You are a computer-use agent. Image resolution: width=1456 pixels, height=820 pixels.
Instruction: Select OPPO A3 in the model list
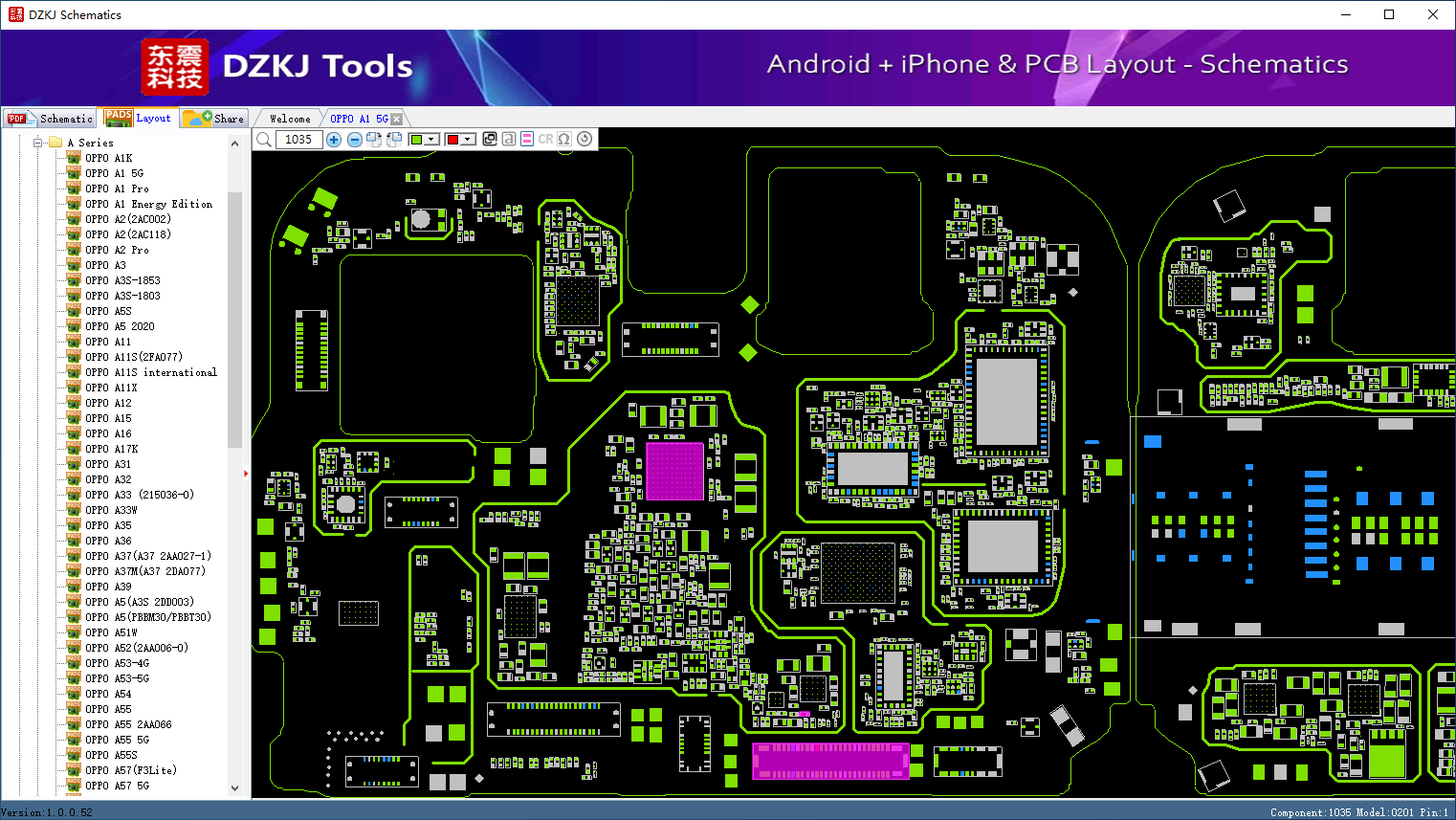coord(105,265)
